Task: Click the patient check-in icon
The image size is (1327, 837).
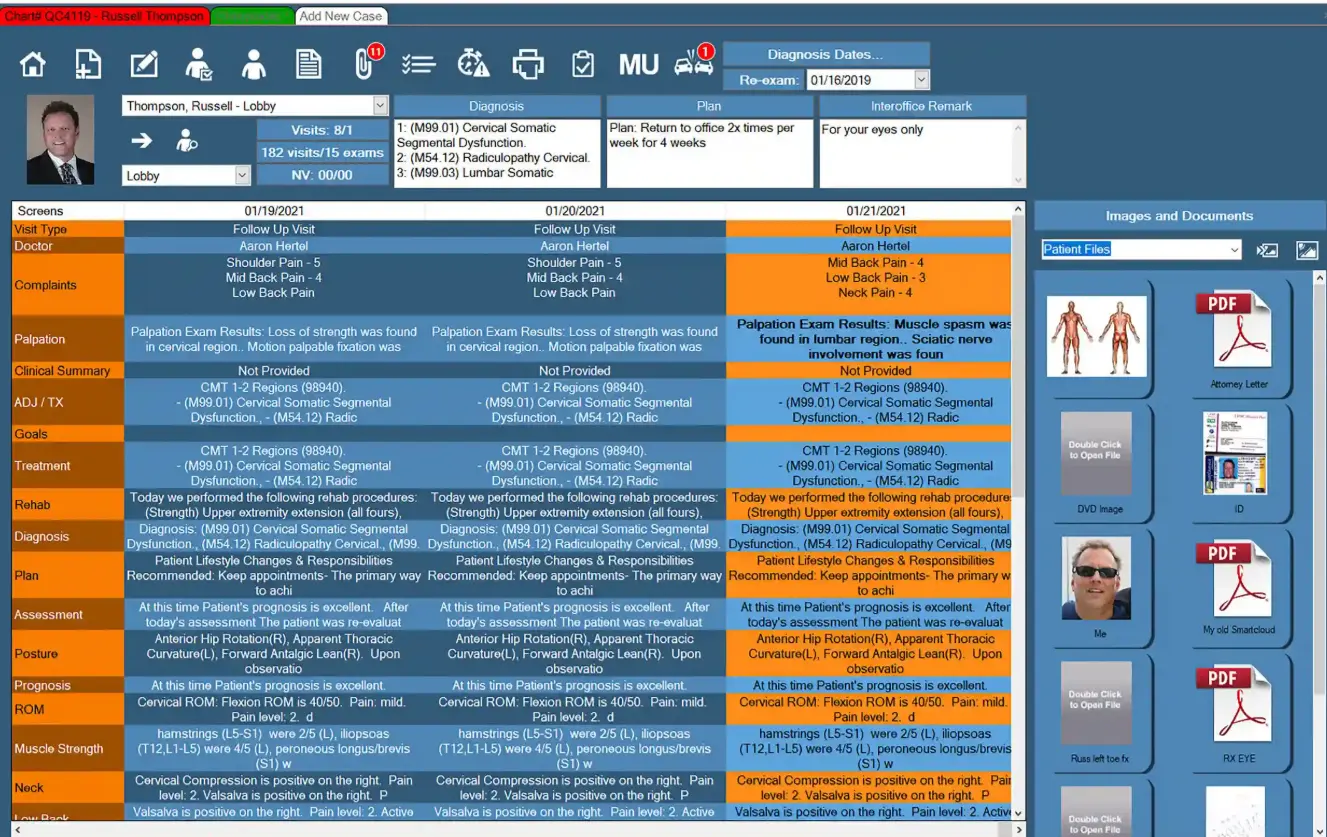Action: point(197,63)
